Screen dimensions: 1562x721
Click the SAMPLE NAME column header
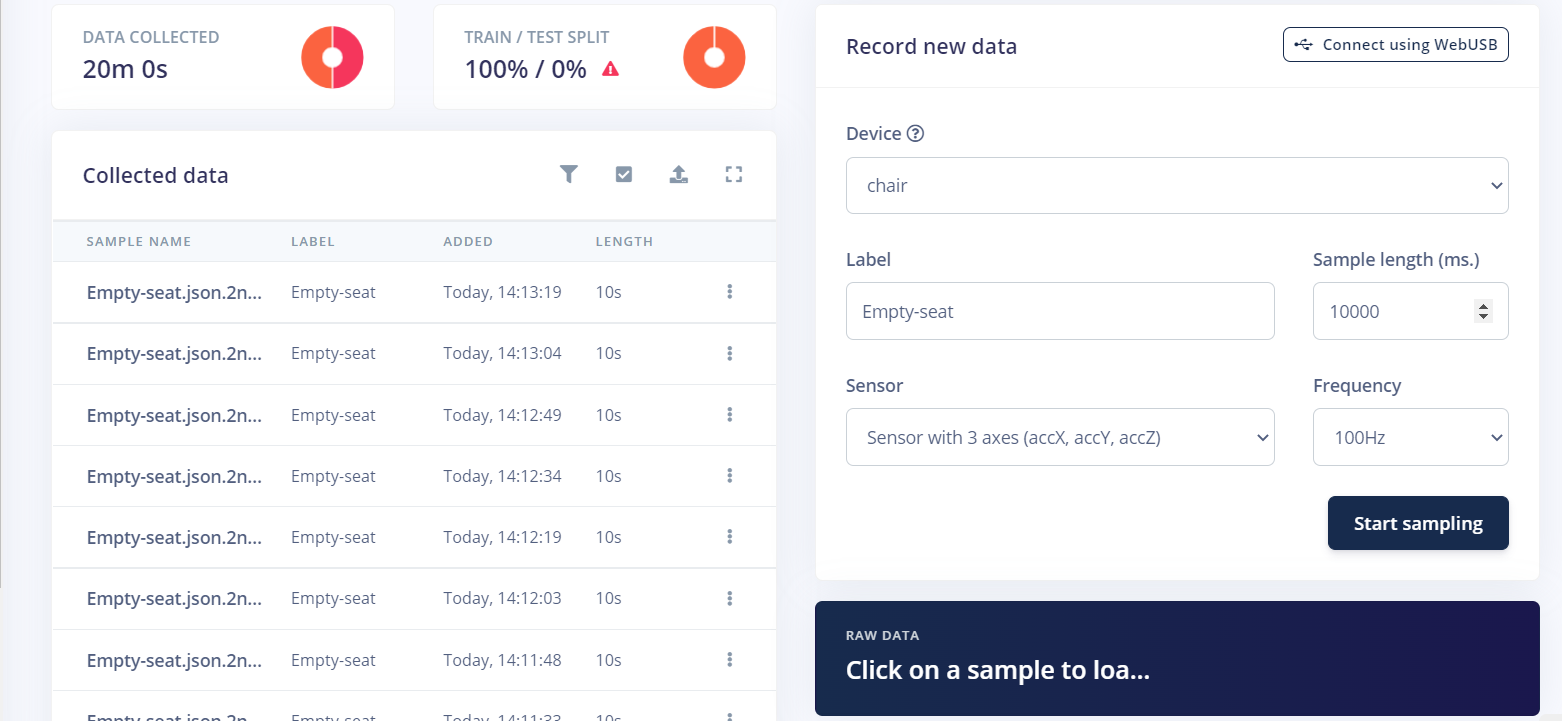tap(139, 242)
